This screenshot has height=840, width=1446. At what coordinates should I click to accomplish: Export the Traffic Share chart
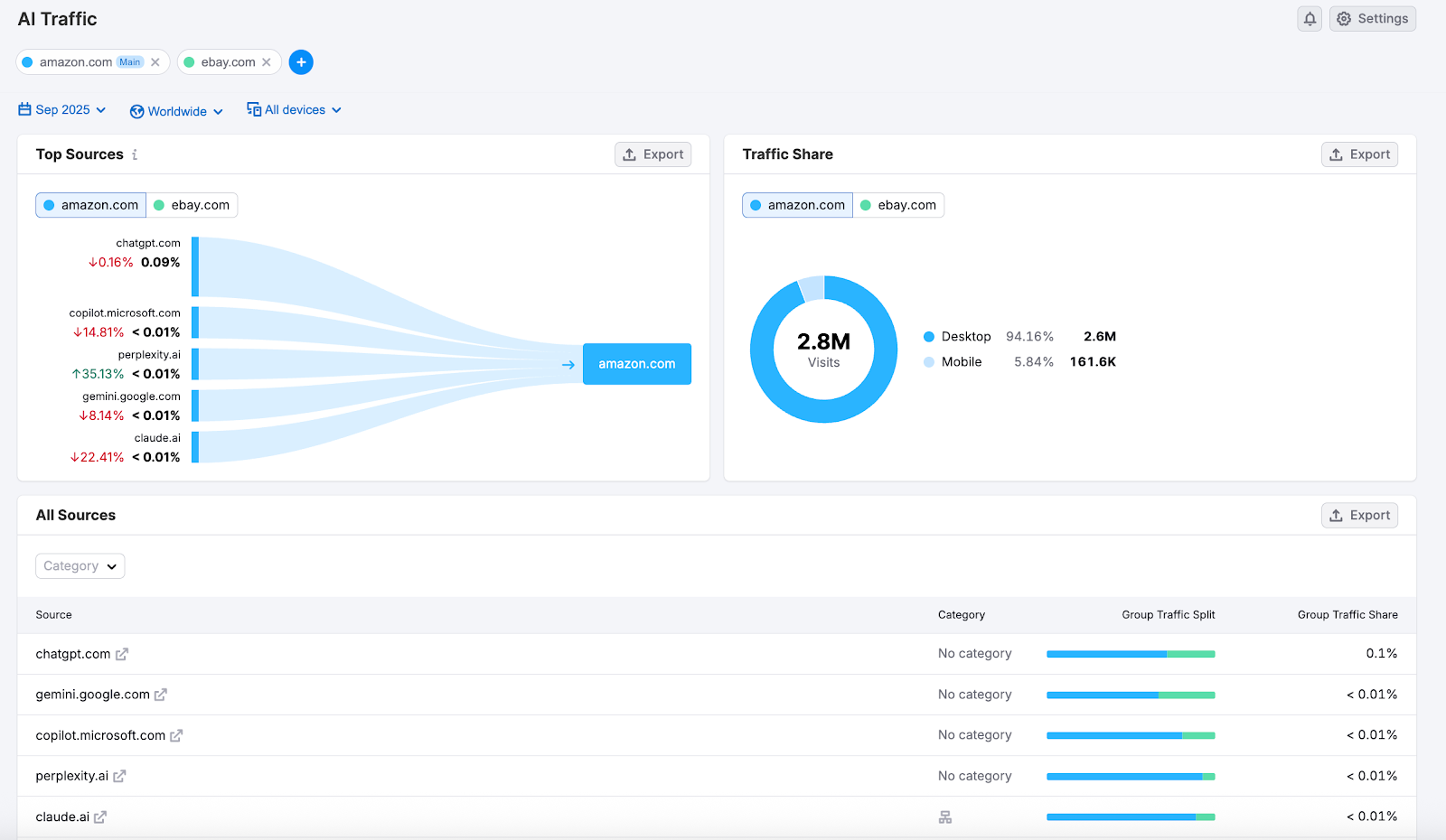[x=1359, y=154]
